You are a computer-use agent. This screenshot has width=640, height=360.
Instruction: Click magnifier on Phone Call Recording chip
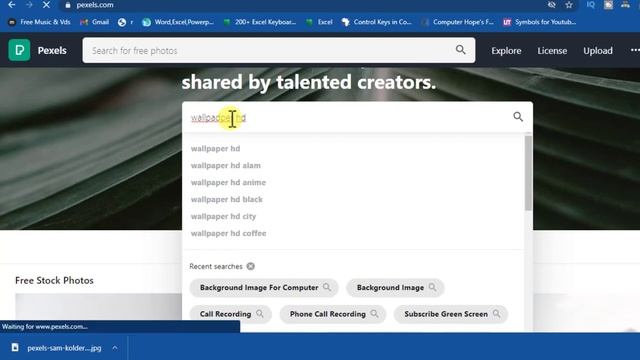pos(374,313)
